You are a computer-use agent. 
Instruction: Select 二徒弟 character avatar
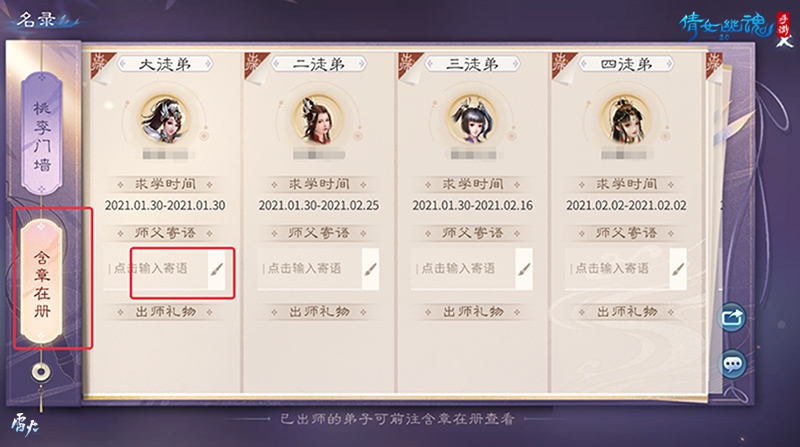[318, 119]
